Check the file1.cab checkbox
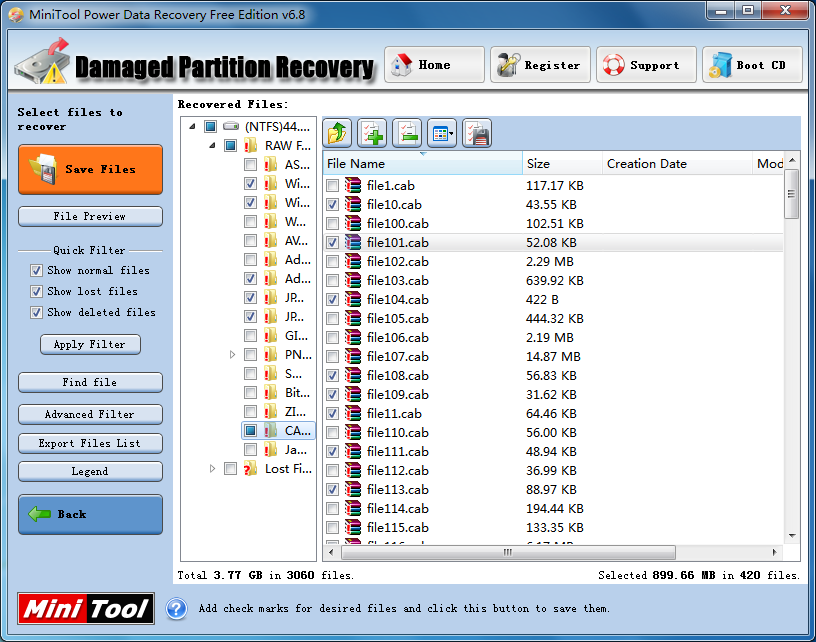Viewport: 816px width, 642px height. click(333, 186)
